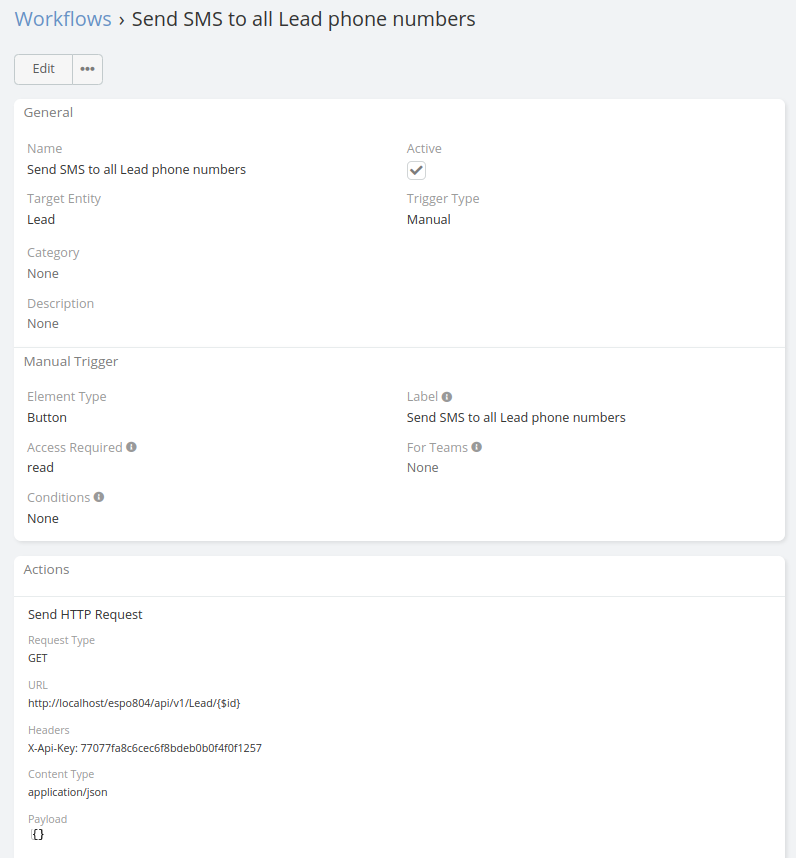The height and width of the screenshot is (858, 796).
Task: Click the Label field info icon
Action: pos(447,397)
